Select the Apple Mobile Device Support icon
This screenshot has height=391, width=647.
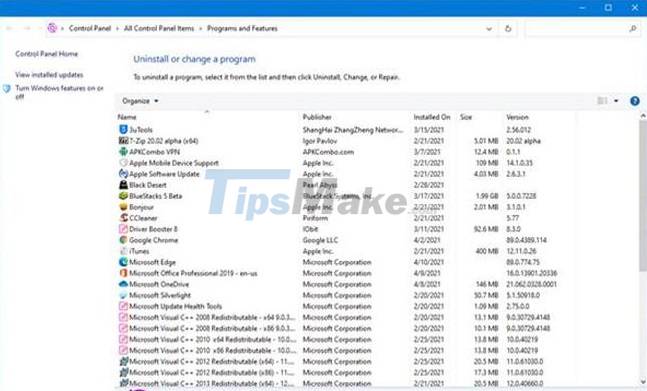click(x=123, y=163)
